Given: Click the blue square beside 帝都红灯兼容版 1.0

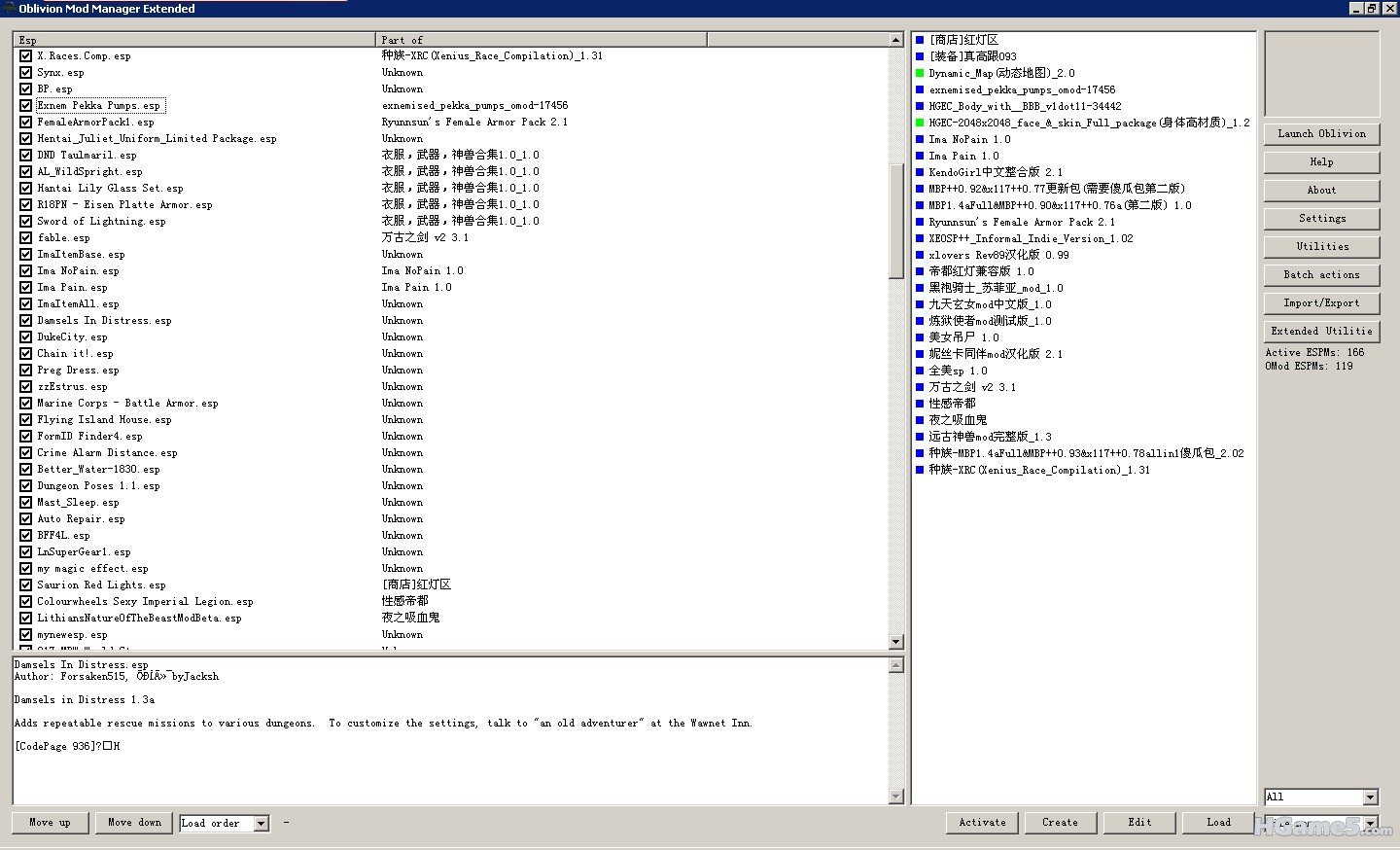Looking at the screenshot, I should point(920,271).
